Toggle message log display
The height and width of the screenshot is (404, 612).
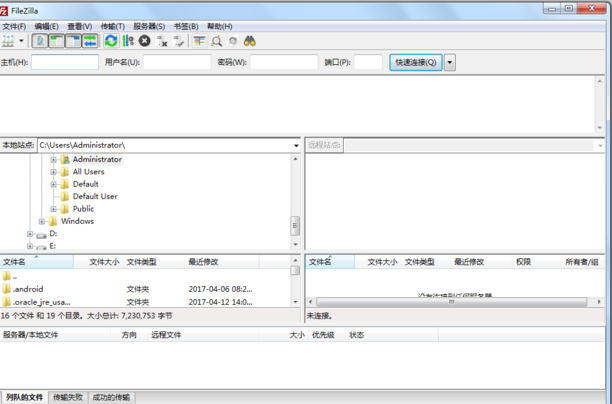(x=39, y=41)
